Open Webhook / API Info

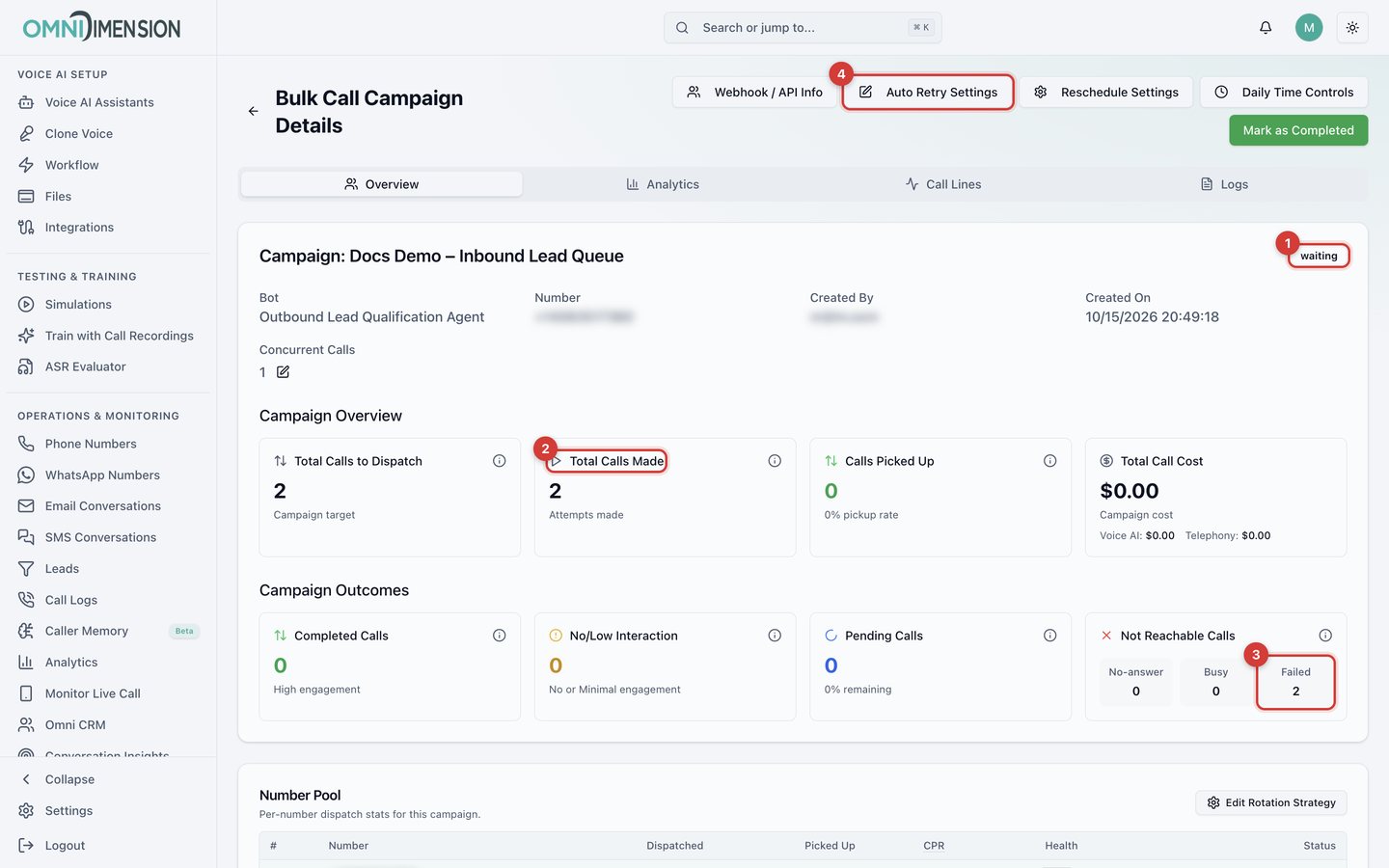(754, 93)
